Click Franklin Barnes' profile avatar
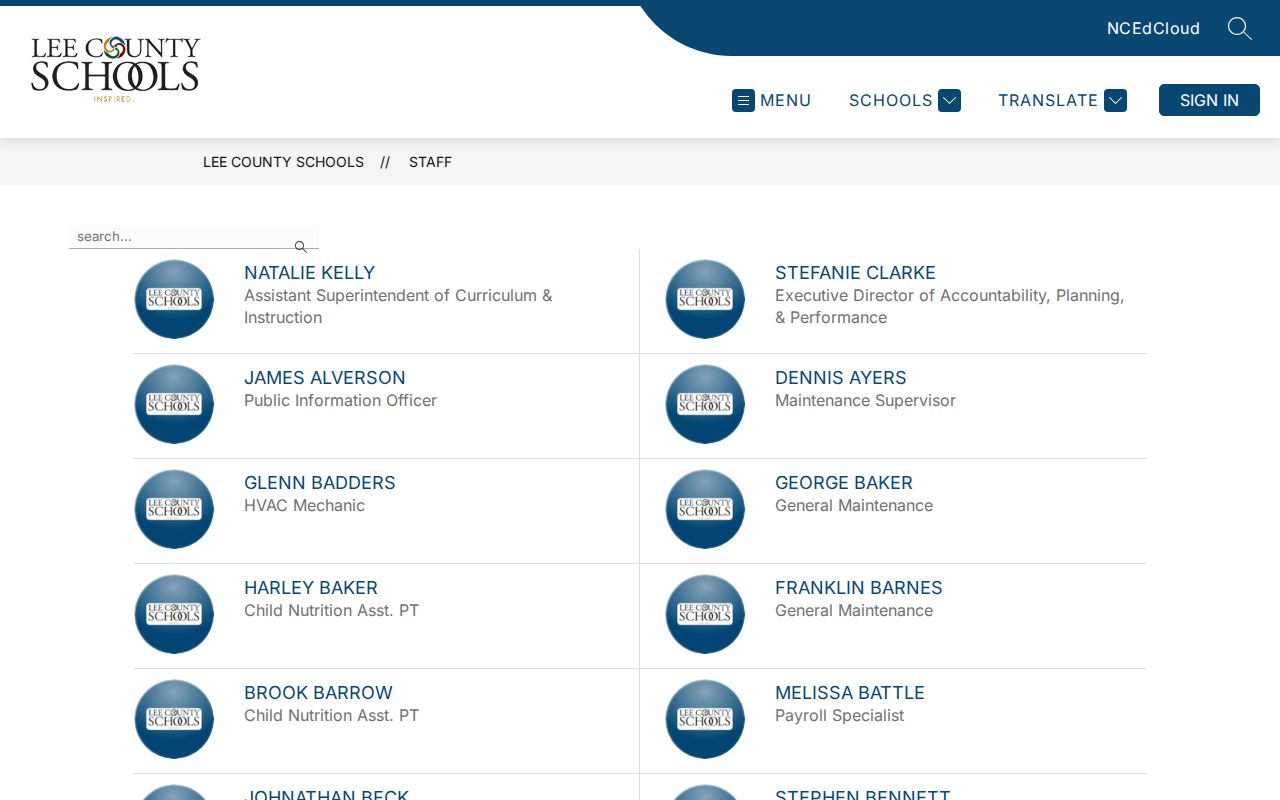The height and width of the screenshot is (800, 1280). [x=705, y=614]
